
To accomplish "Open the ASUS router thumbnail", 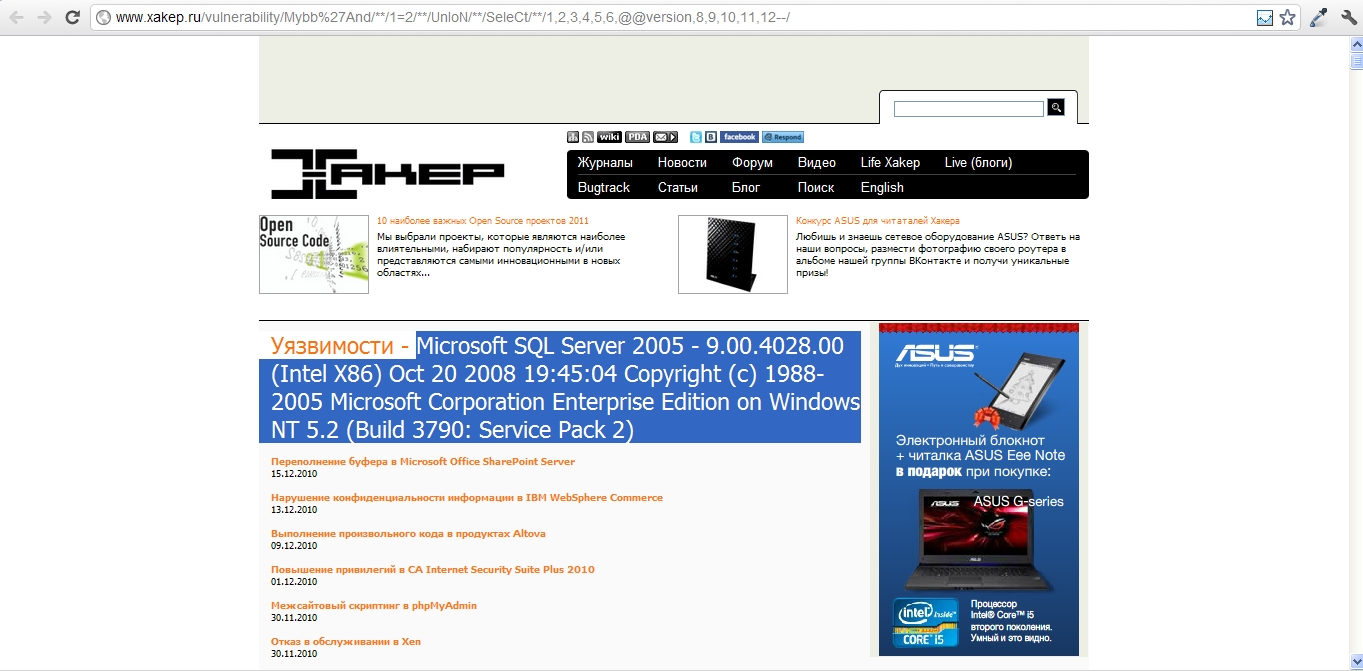I will [733, 254].
